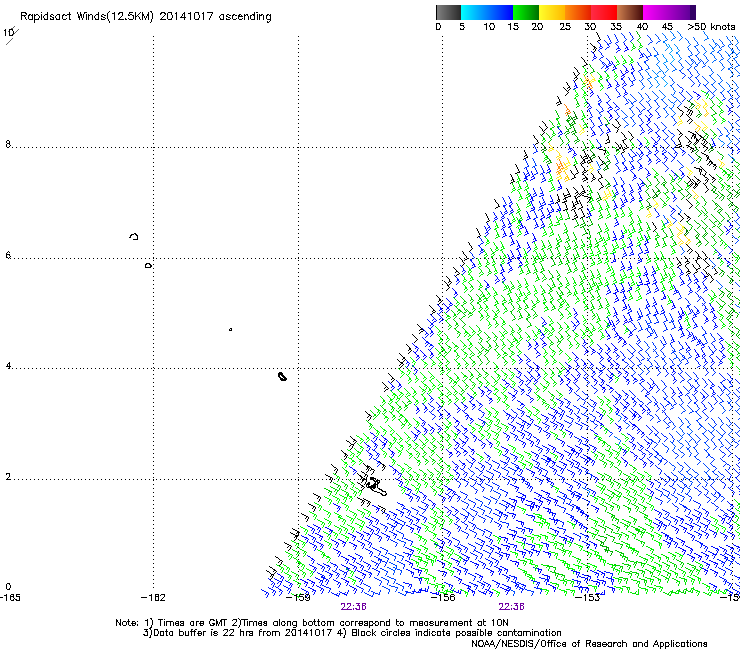Click the latitude 2 axis label

click(x=8, y=477)
